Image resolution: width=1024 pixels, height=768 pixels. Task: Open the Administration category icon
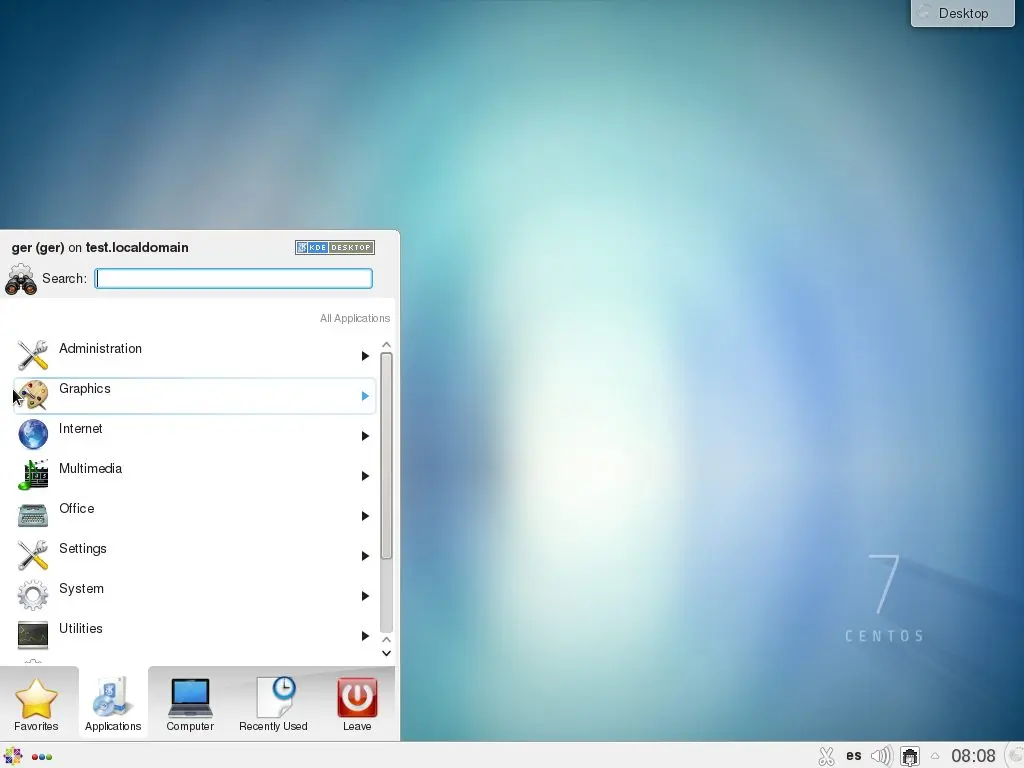(33, 354)
